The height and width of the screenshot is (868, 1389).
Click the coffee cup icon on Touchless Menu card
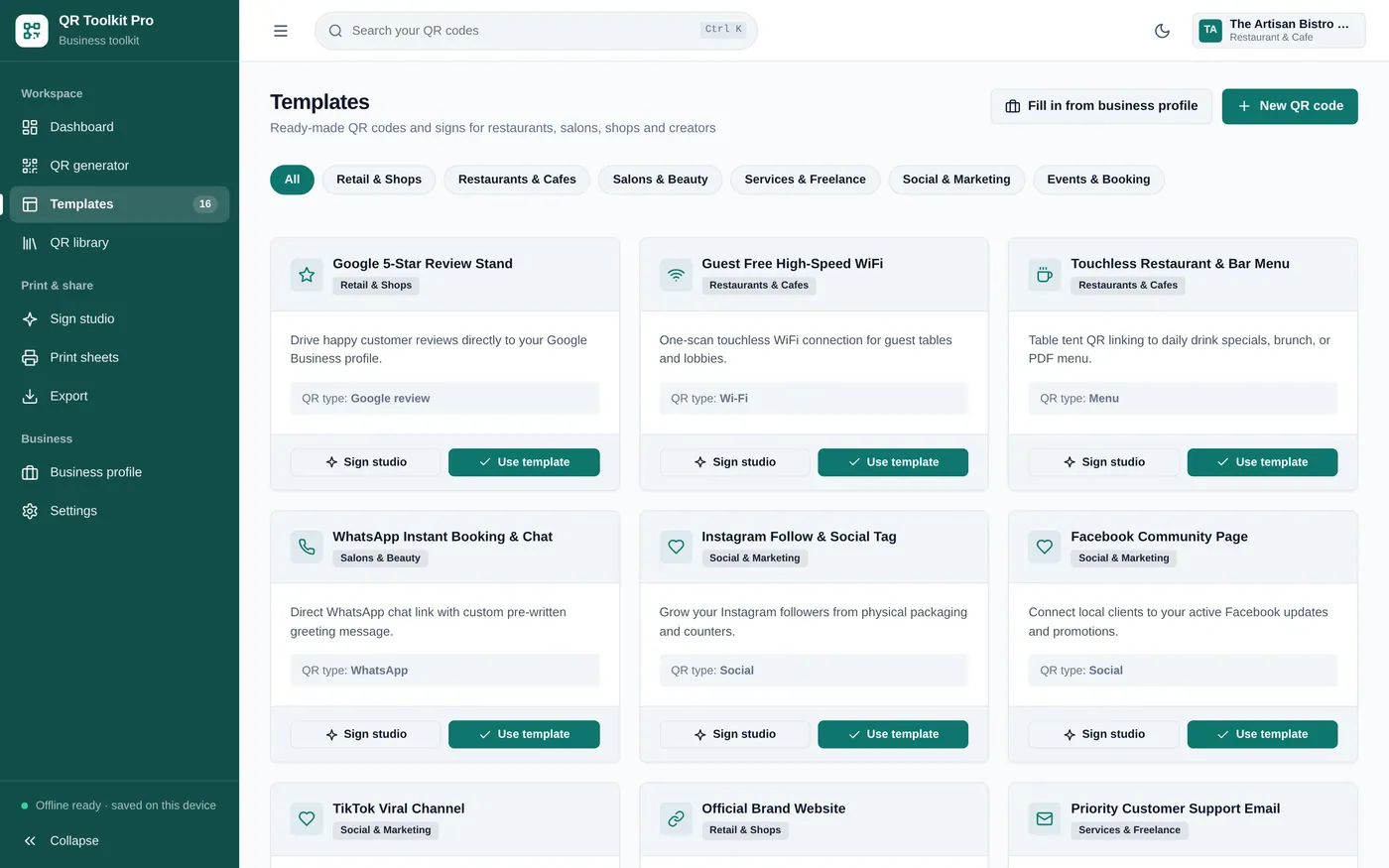pos(1045,275)
